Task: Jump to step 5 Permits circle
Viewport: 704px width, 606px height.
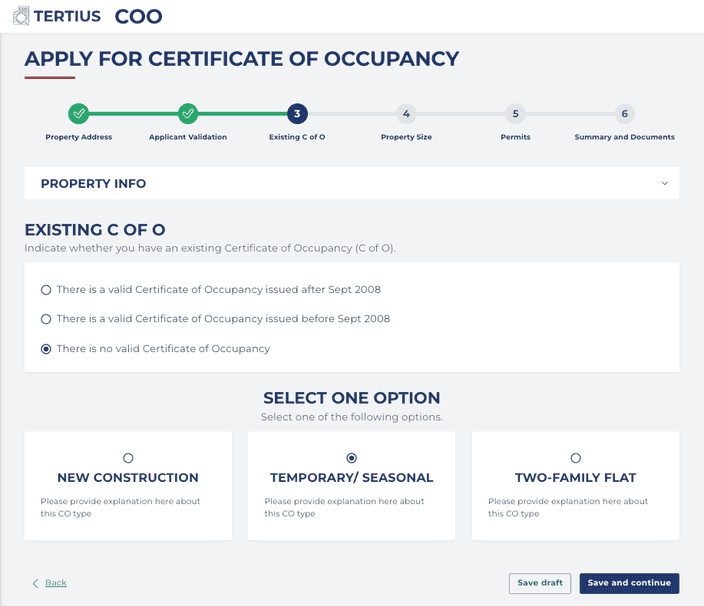Action: point(515,114)
